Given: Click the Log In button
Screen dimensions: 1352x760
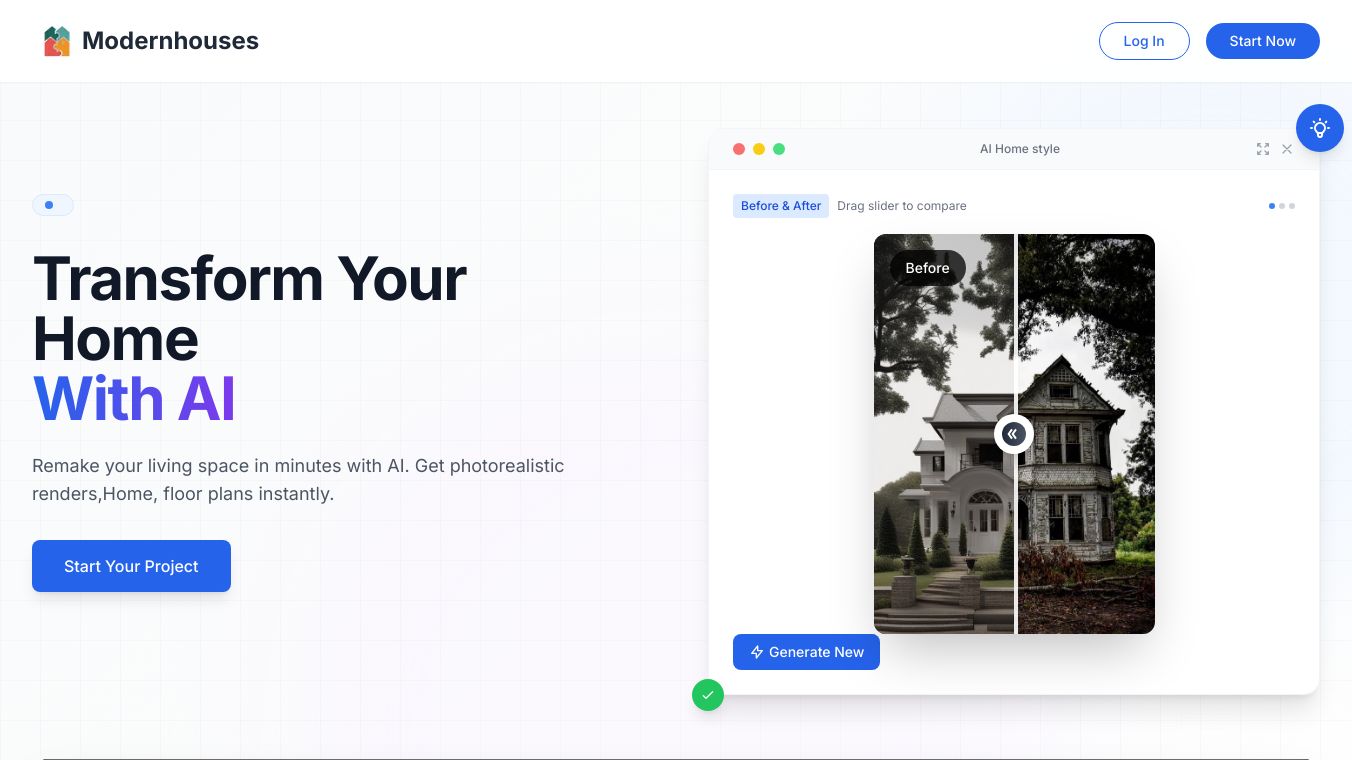Looking at the screenshot, I should (1144, 41).
